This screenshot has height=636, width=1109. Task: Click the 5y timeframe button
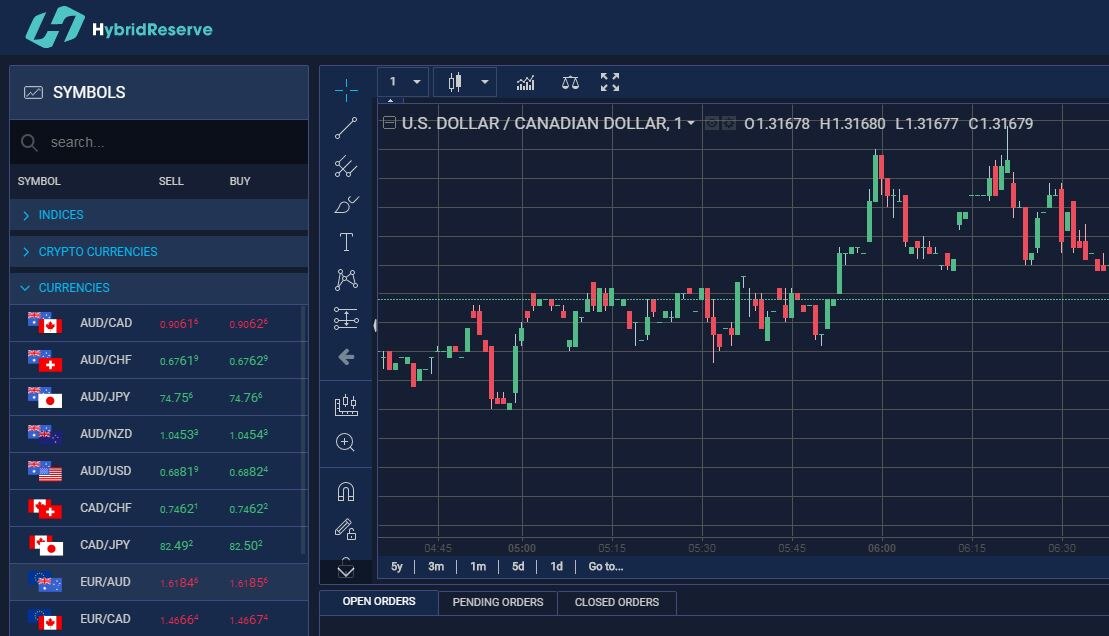pyautogui.click(x=396, y=566)
